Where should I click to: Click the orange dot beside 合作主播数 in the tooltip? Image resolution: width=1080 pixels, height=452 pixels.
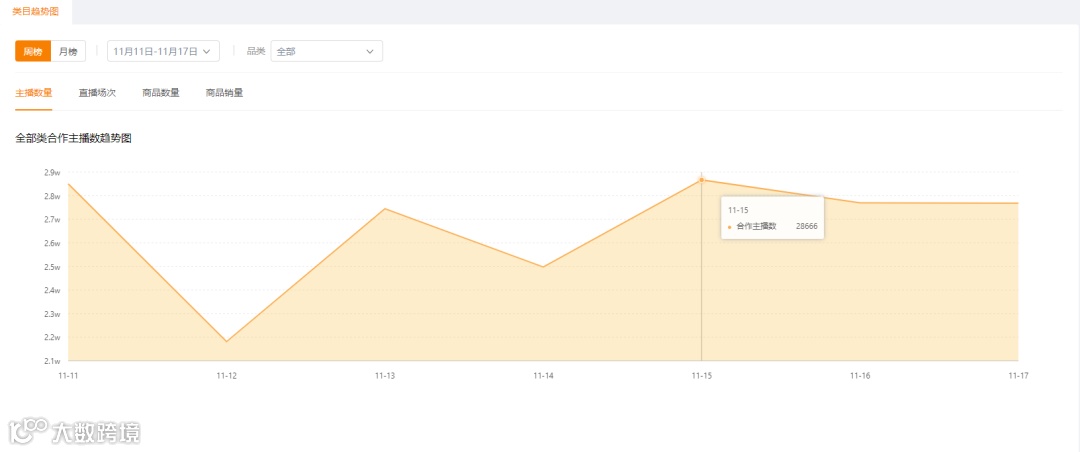[729, 227]
